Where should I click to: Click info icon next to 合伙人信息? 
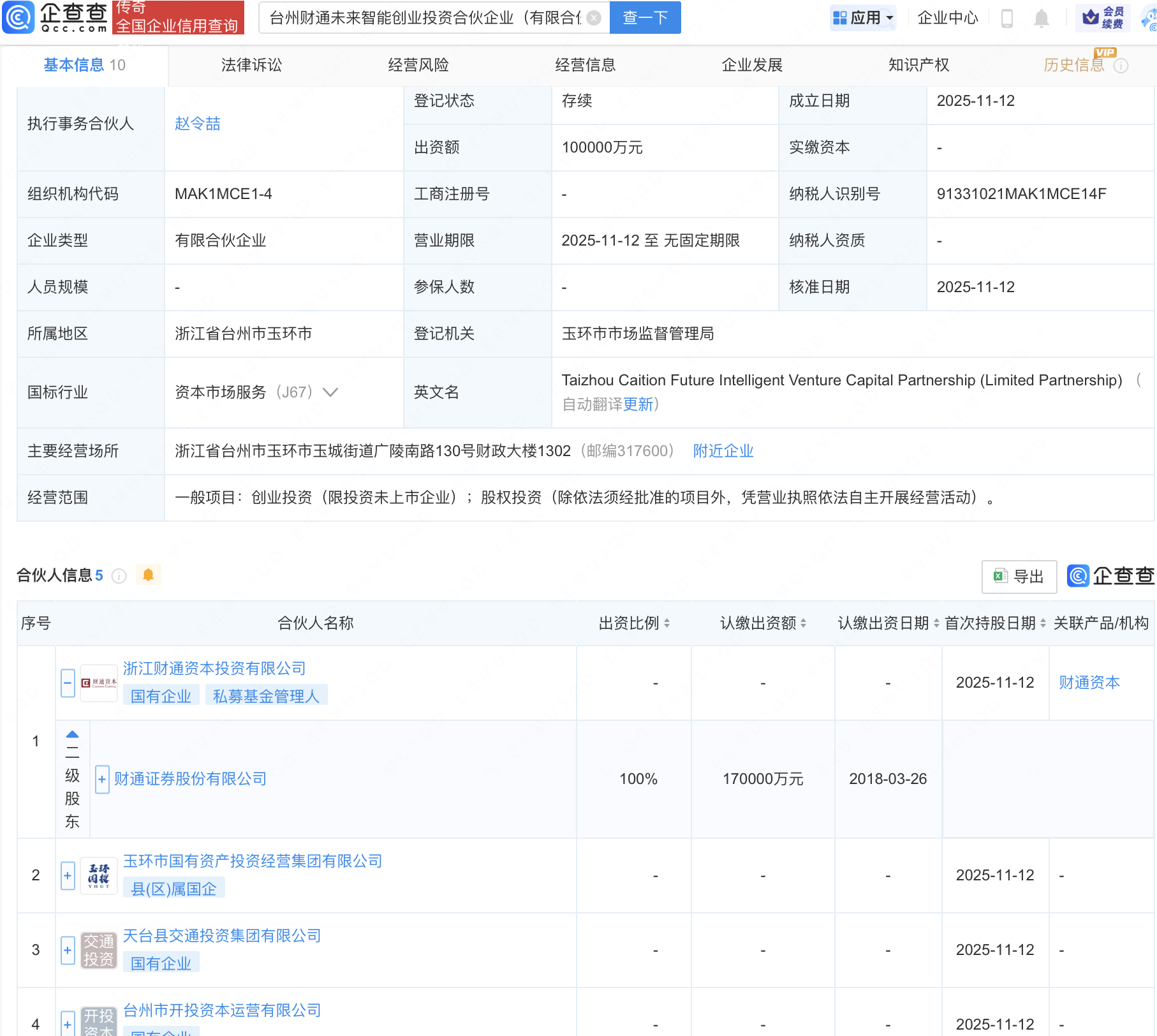pyautogui.click(x=119, y=576)
